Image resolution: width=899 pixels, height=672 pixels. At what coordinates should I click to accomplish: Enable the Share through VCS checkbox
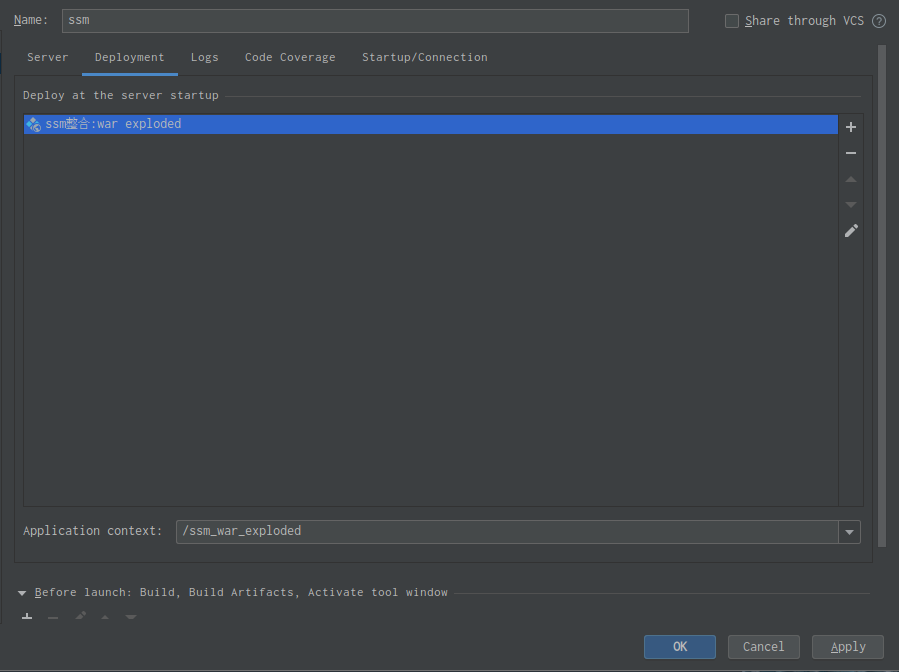pos(732,21)
